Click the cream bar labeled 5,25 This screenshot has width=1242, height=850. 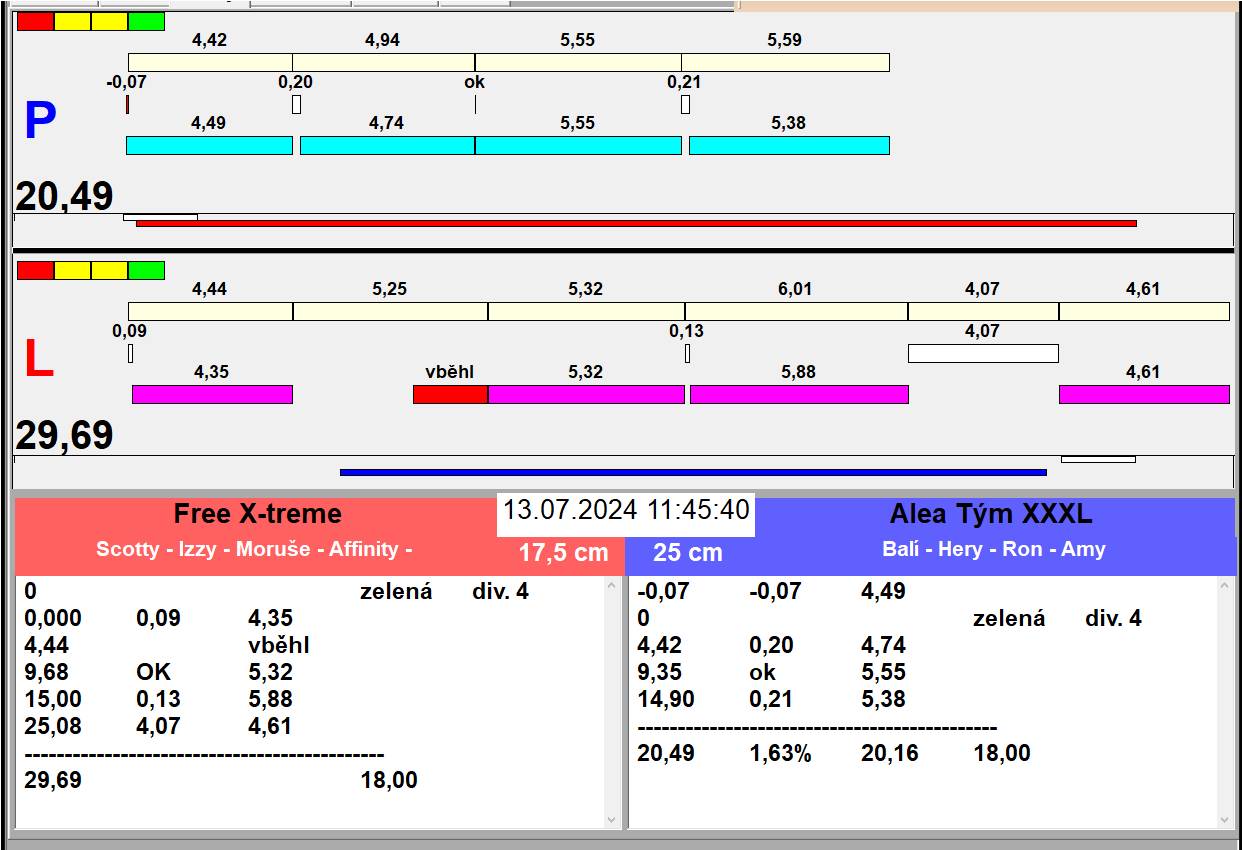tap(390, 311)
